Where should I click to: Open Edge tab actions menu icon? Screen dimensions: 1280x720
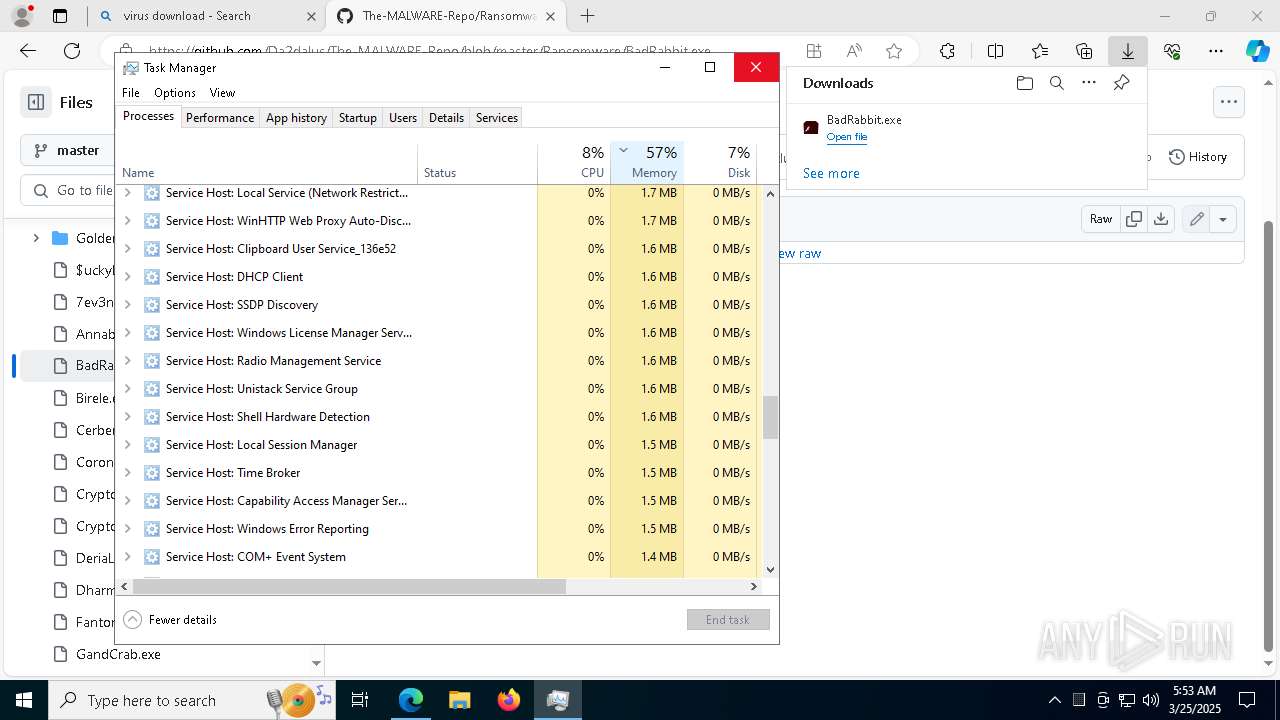point(60,16)
